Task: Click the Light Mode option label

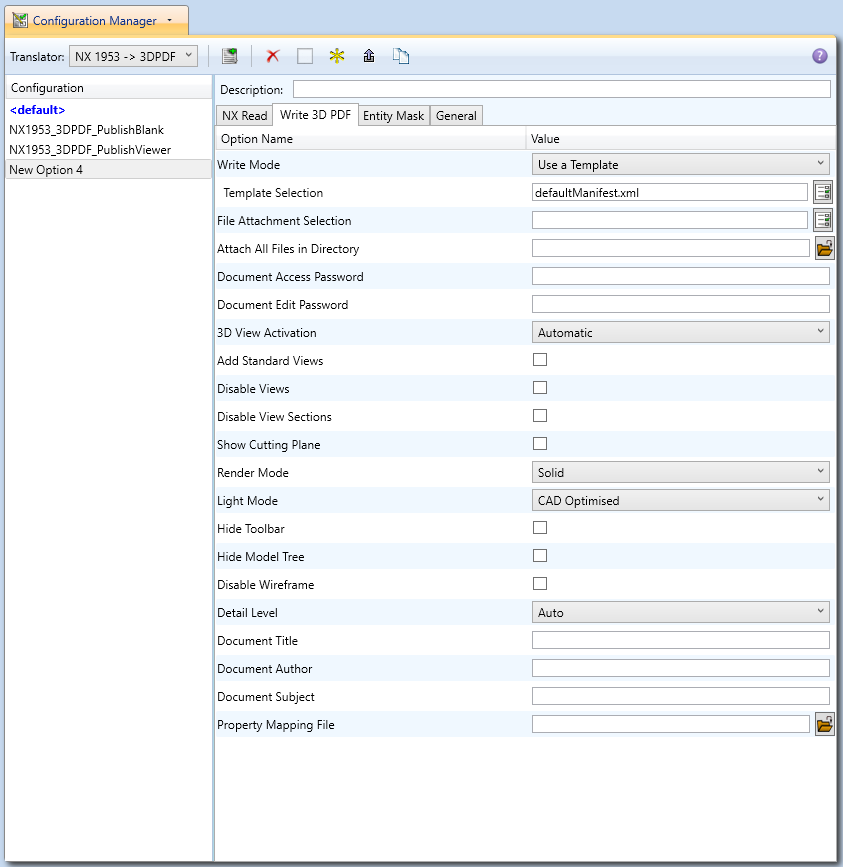Action: [247, 501]
